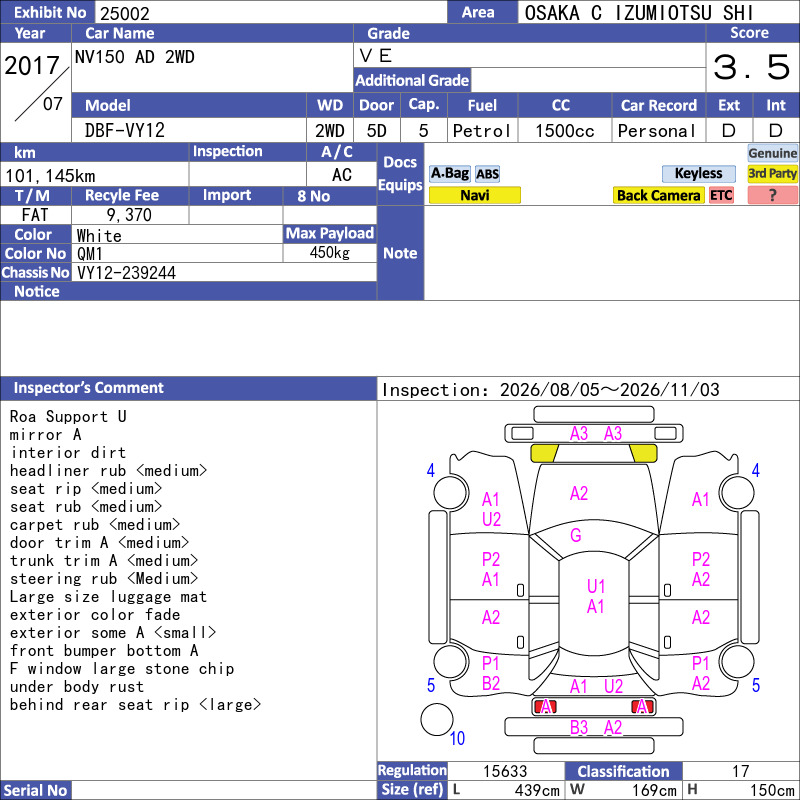Click the height value 150cm
Viewport: 800px width, 800px height.
pyautogui.click(x=771, y=790)
